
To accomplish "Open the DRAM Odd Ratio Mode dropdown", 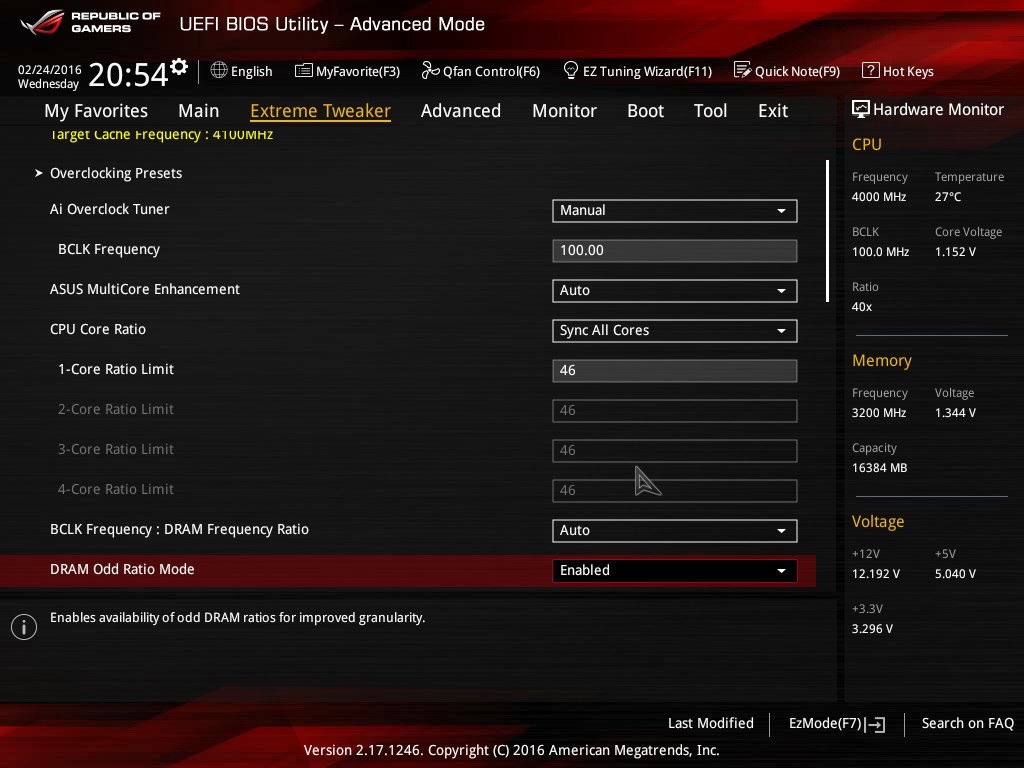I will tap(675, 571).
